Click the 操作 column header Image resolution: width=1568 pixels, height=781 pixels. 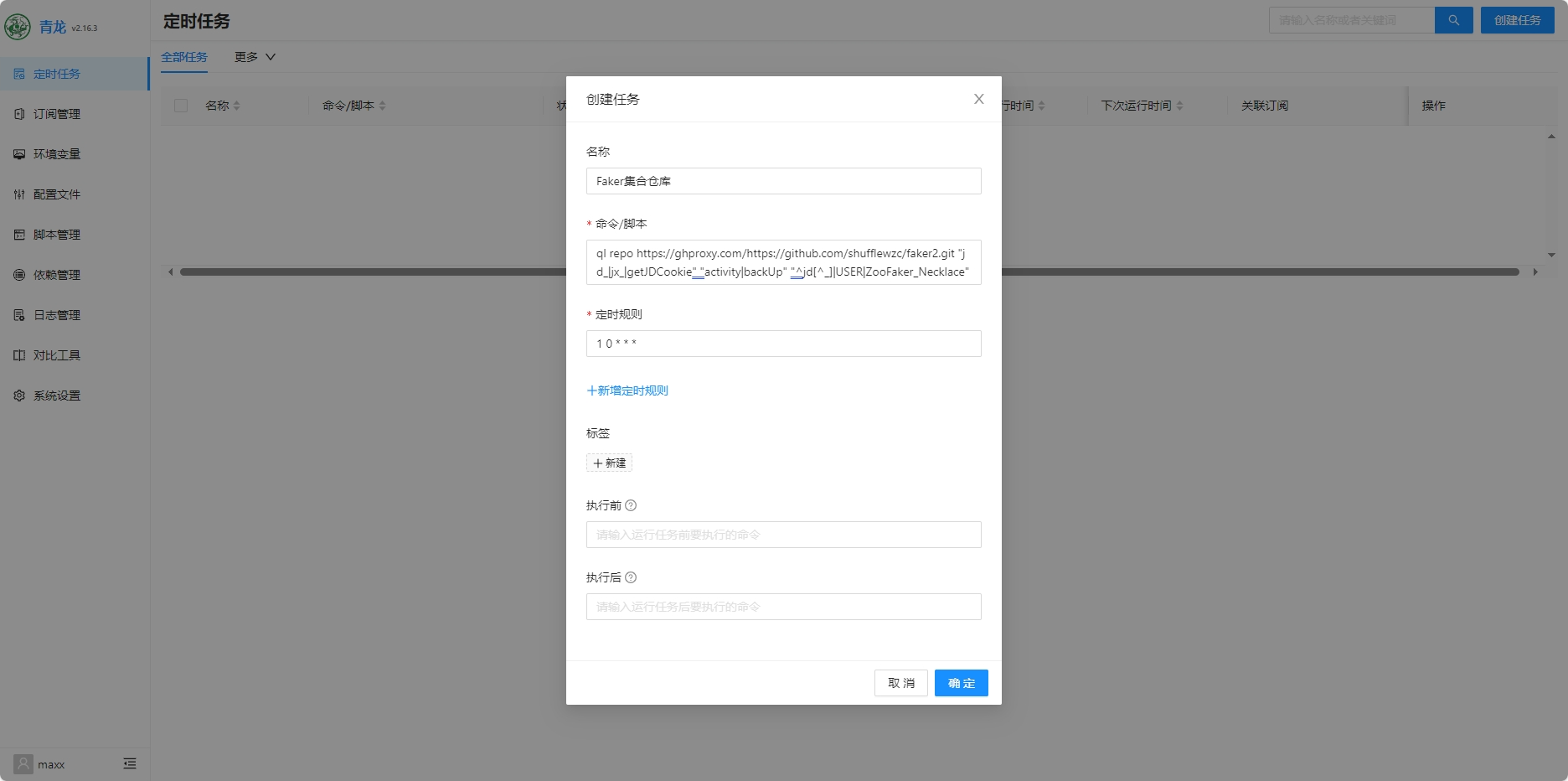pyautogui.click(x=1434, y=106)
